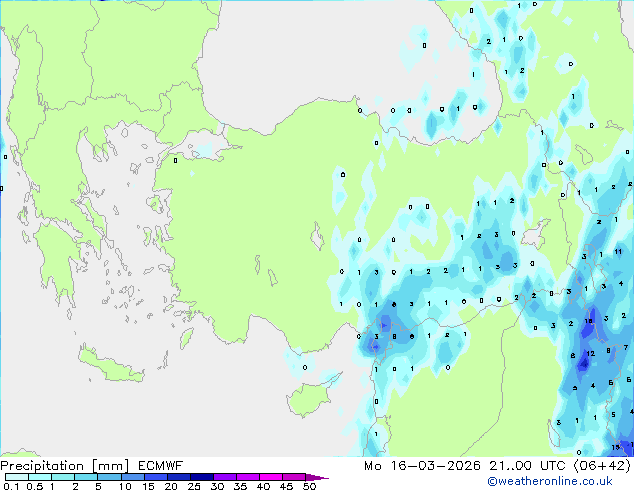Viewport: 634px width, 490px height.
Task: Click the map value '11' on the right edge
Action: coord(618,251)
